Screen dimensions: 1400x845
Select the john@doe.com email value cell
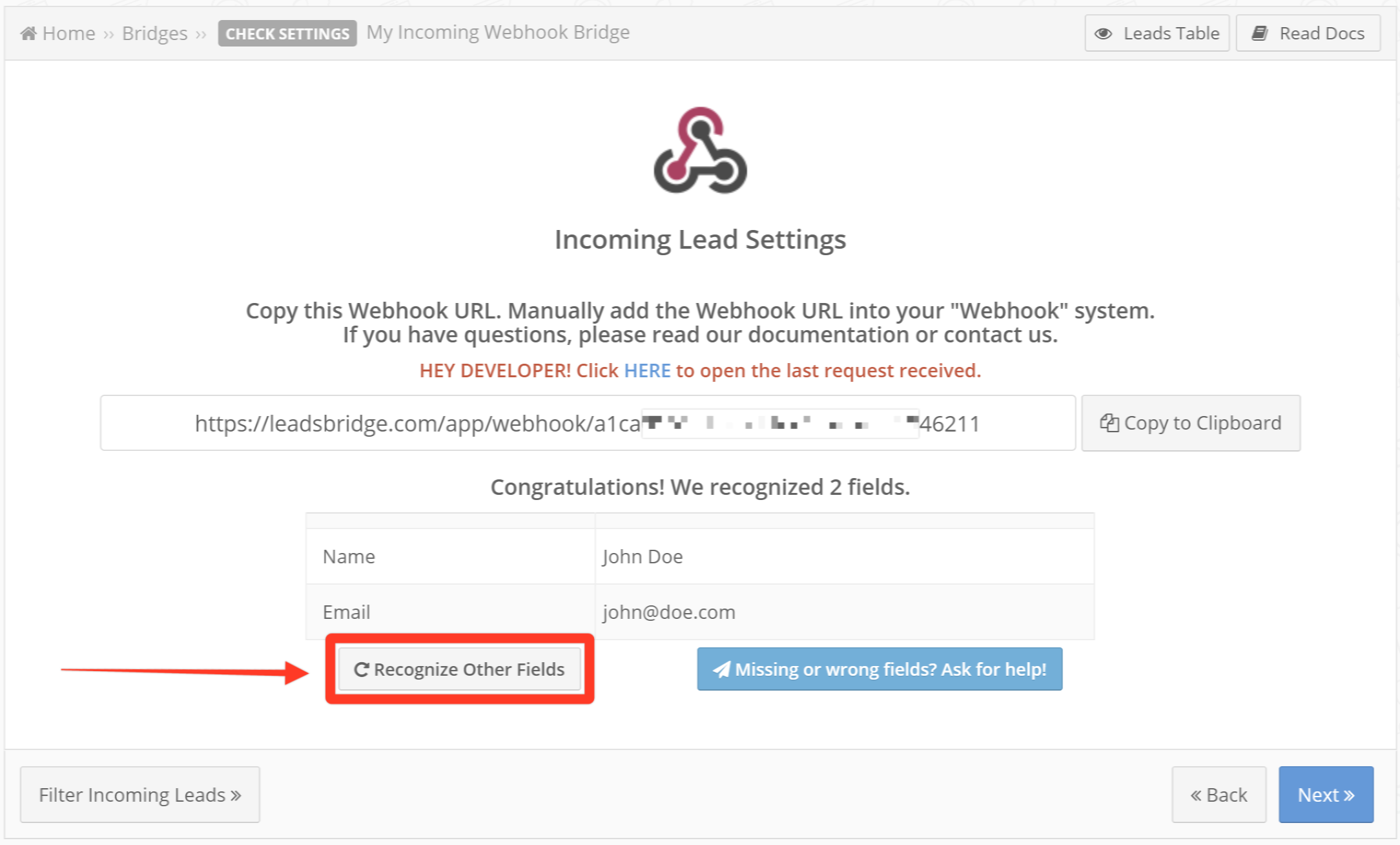(x=845, y=612)
